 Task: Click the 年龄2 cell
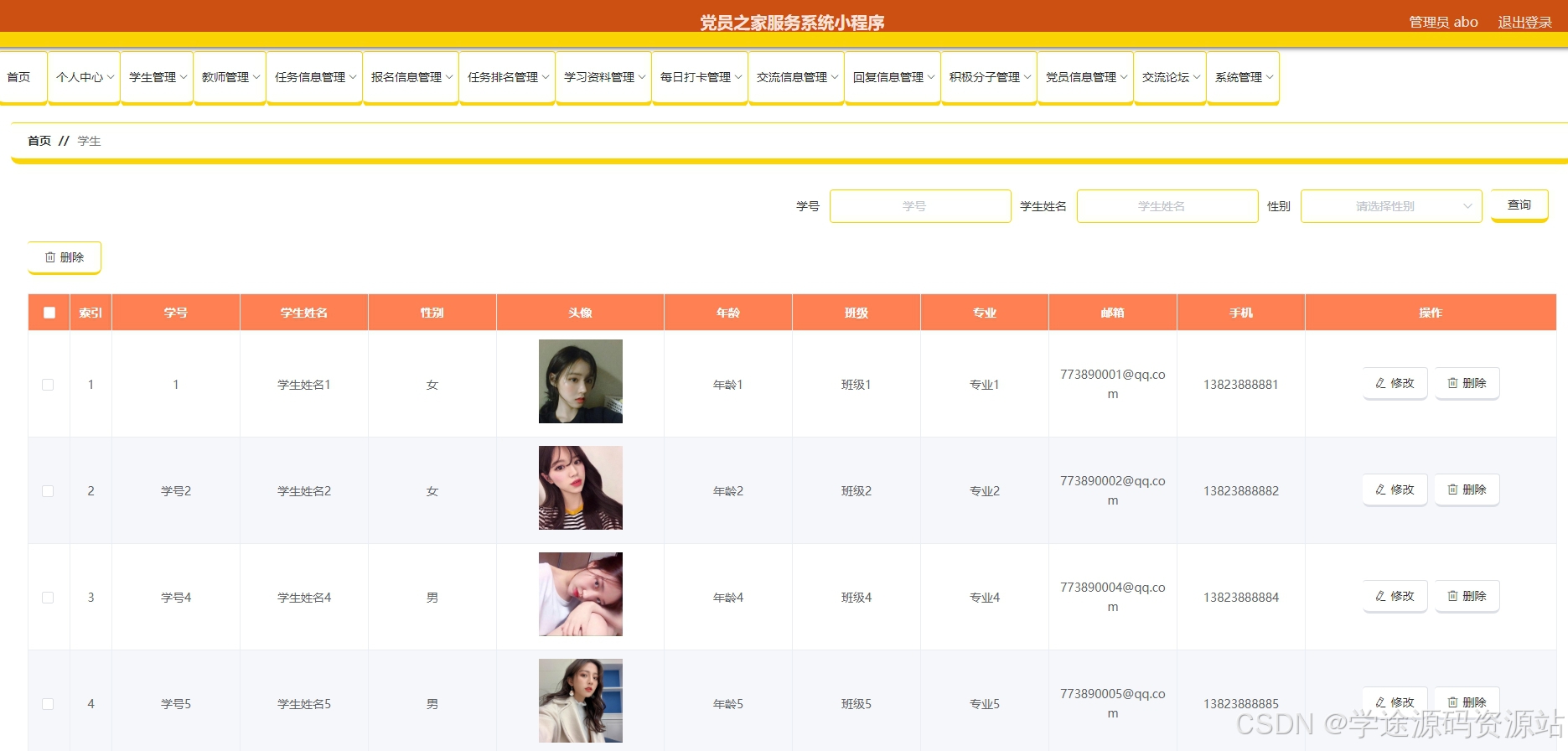point(728,491)
